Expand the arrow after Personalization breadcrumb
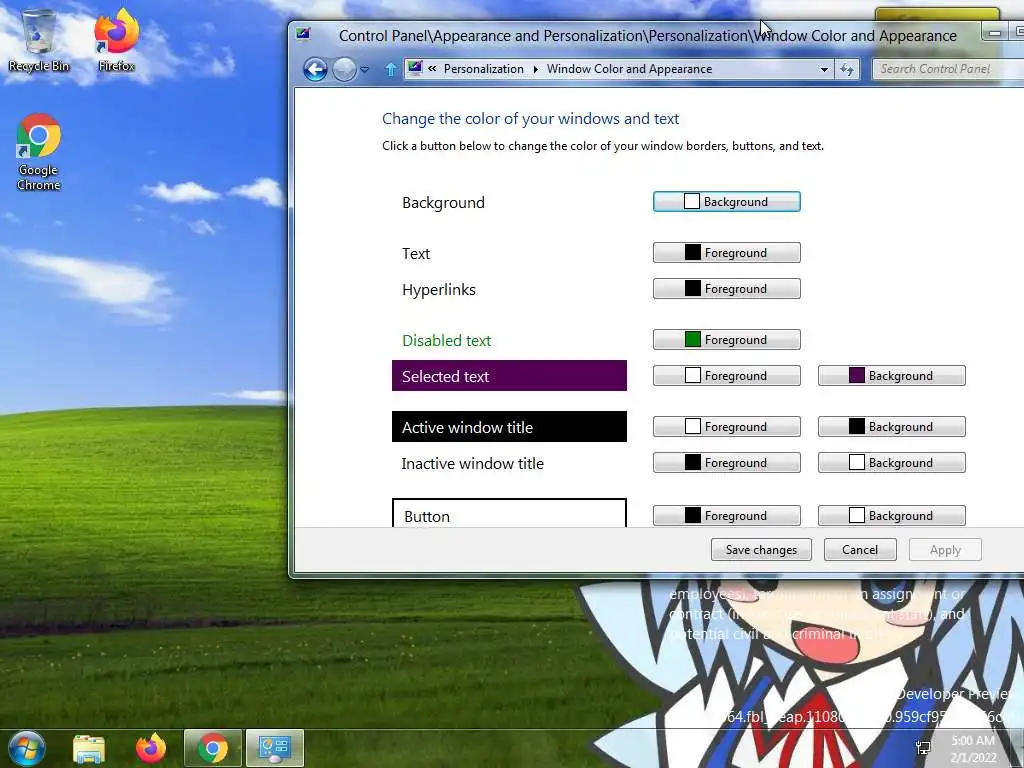 (x=536, y=69)
